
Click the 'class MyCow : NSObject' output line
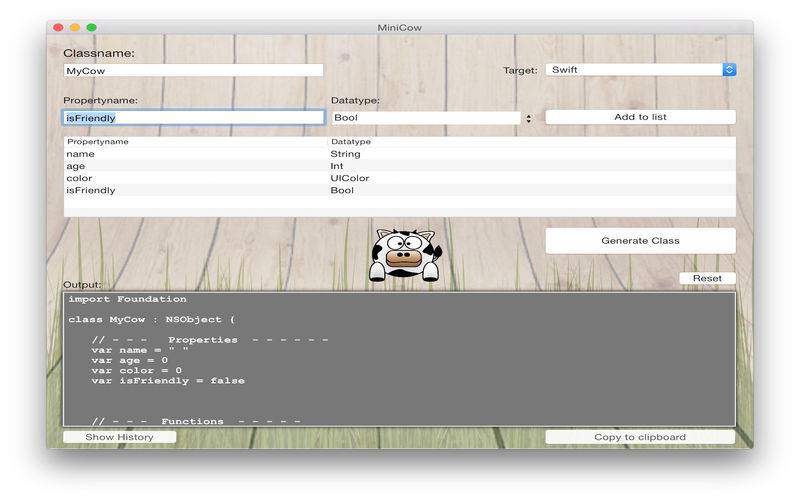click(x=152, y=319)
